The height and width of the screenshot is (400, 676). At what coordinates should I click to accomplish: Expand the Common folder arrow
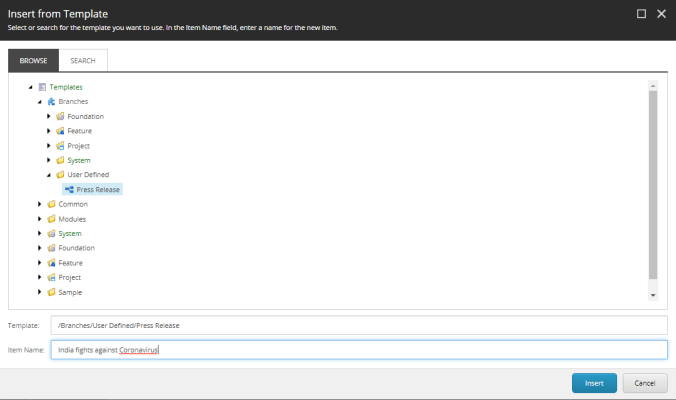point(40,204)
